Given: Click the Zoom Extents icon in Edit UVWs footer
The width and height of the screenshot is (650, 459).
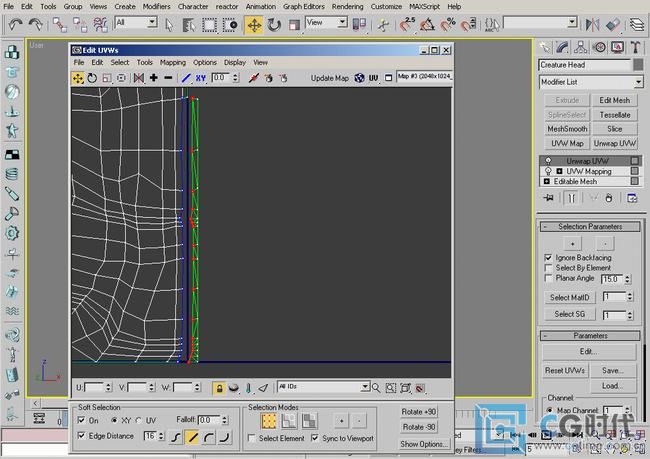Looking at the screenshot, I should (x=405, y=388).
